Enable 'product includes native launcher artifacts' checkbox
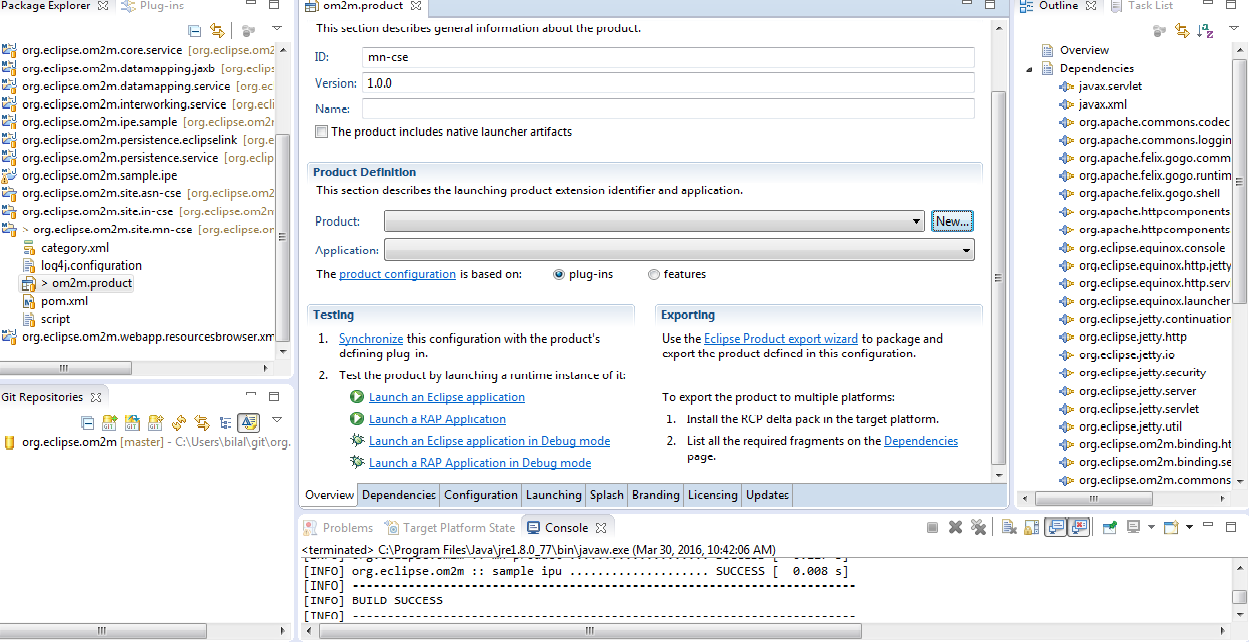This screenshot has height=642, width=1249. pos(321,132)
